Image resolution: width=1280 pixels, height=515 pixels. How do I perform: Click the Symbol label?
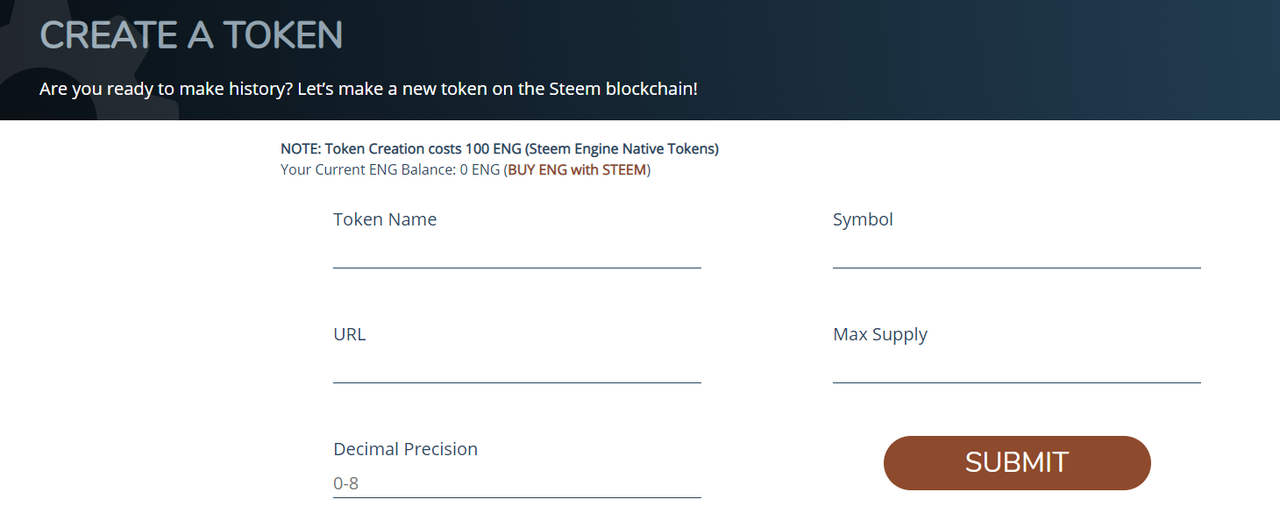pos(863,220)
